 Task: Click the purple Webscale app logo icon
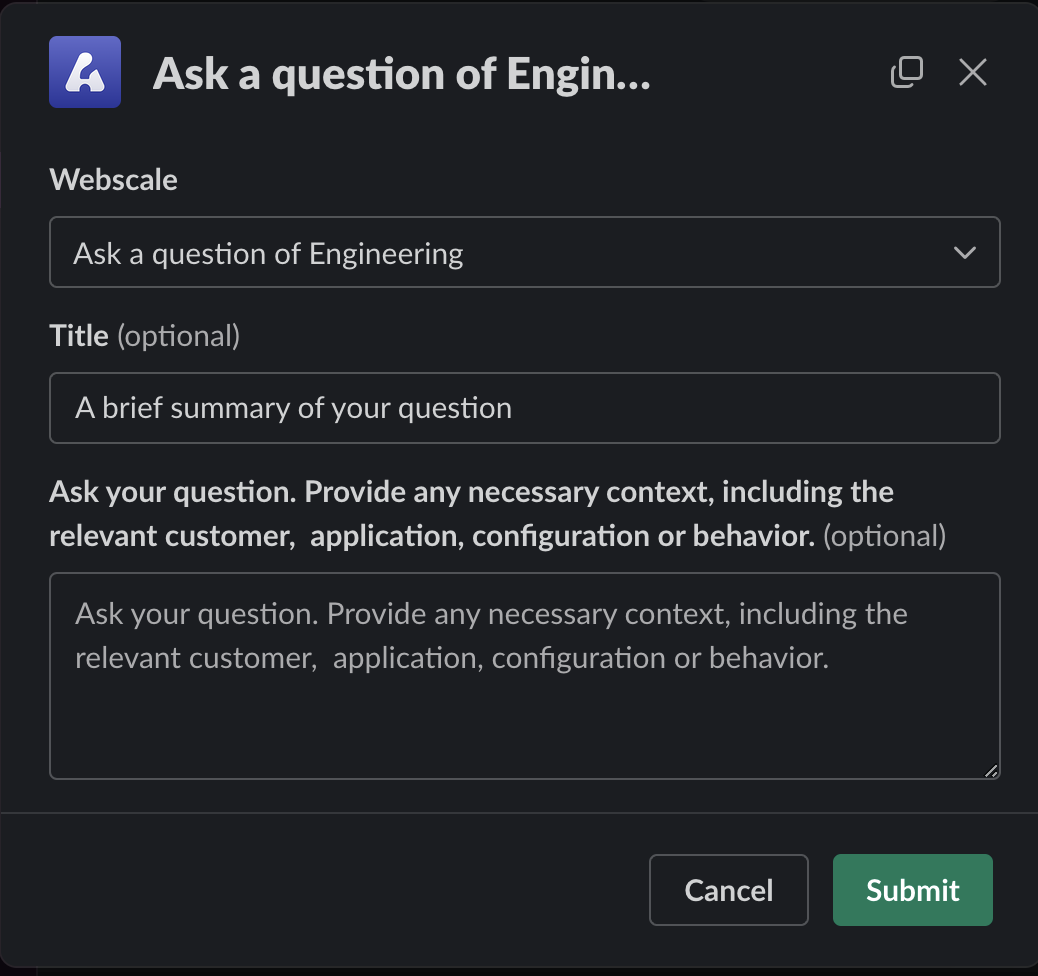(x=85, y=72)
